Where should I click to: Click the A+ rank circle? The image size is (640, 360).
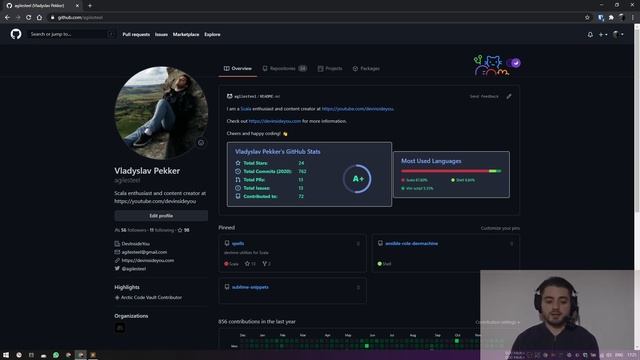coord(357,179)
